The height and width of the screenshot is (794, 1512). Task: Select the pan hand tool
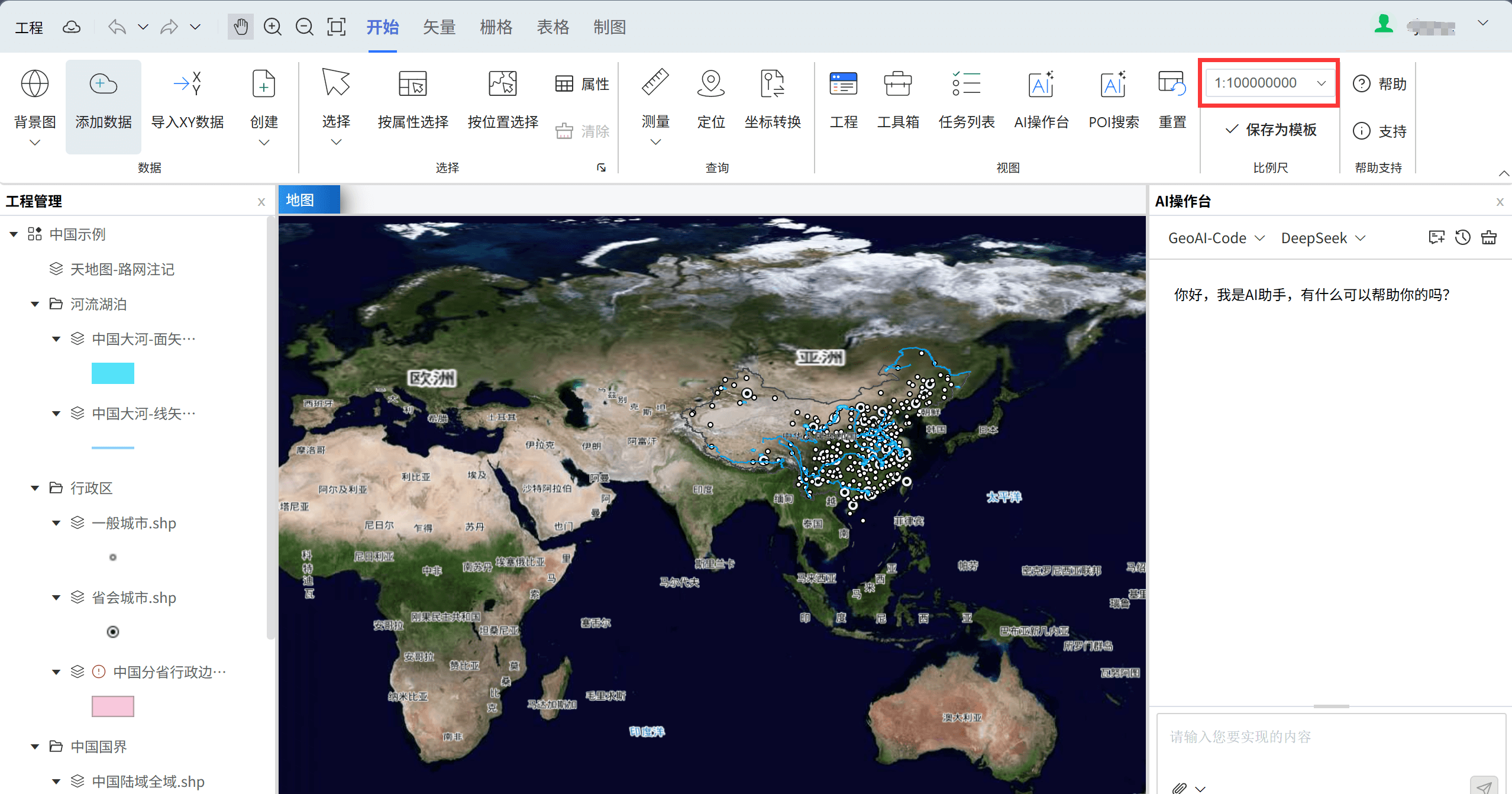pyautogui.click(x=240, y=27)
